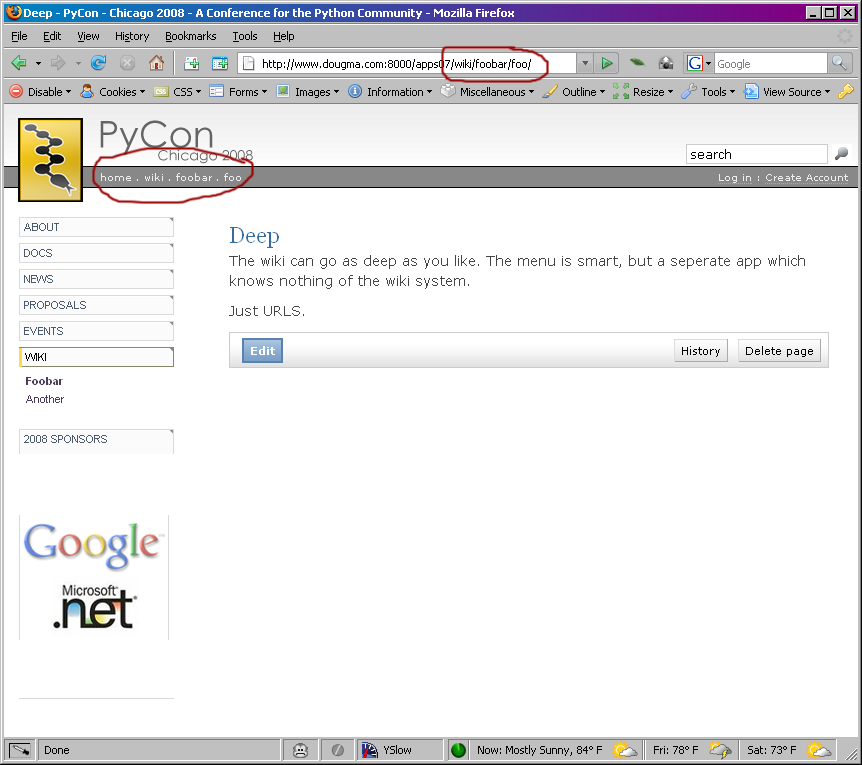This screenshot has height=765, width=862.
Task: Click the Firefox Home toolbar icon
Action: point(156,63)
